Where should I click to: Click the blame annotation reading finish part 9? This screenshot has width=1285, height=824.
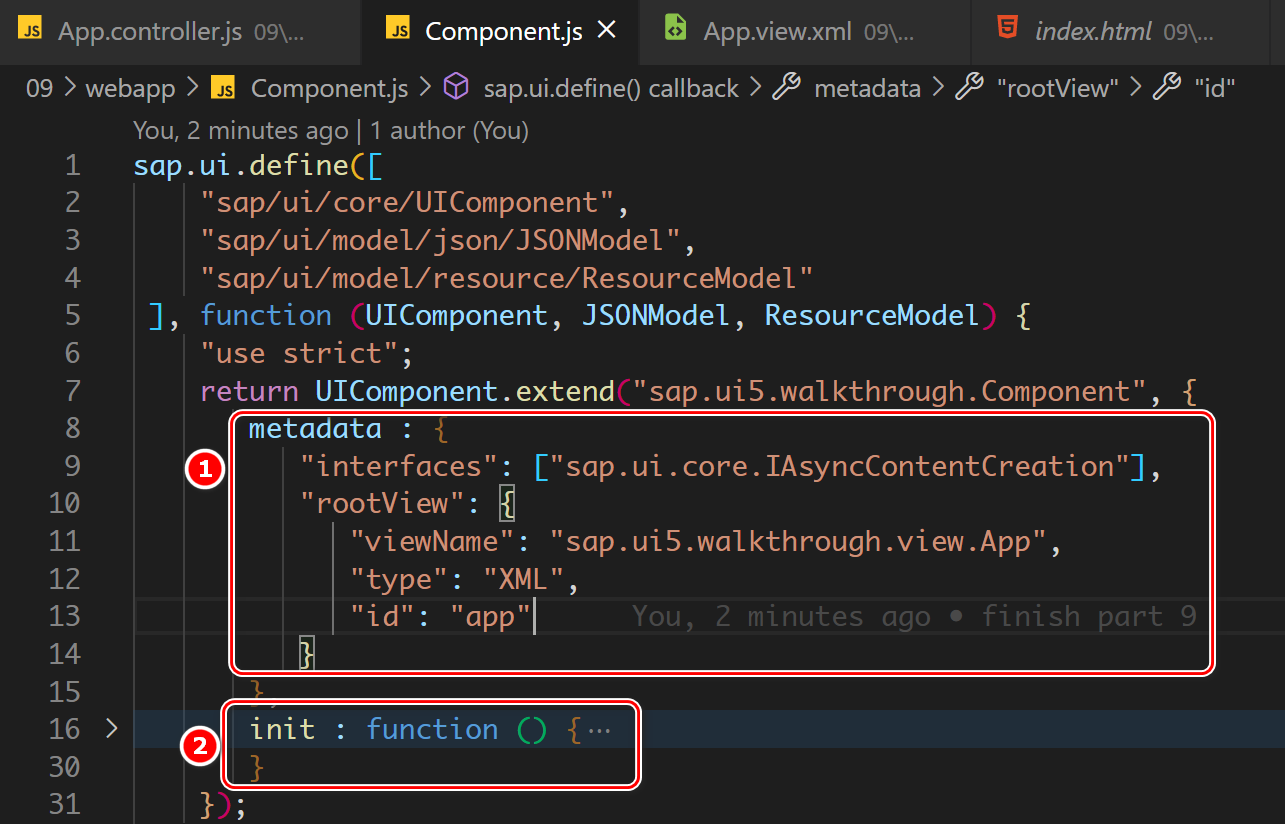pyautogui.click(x=1090, y=616)
